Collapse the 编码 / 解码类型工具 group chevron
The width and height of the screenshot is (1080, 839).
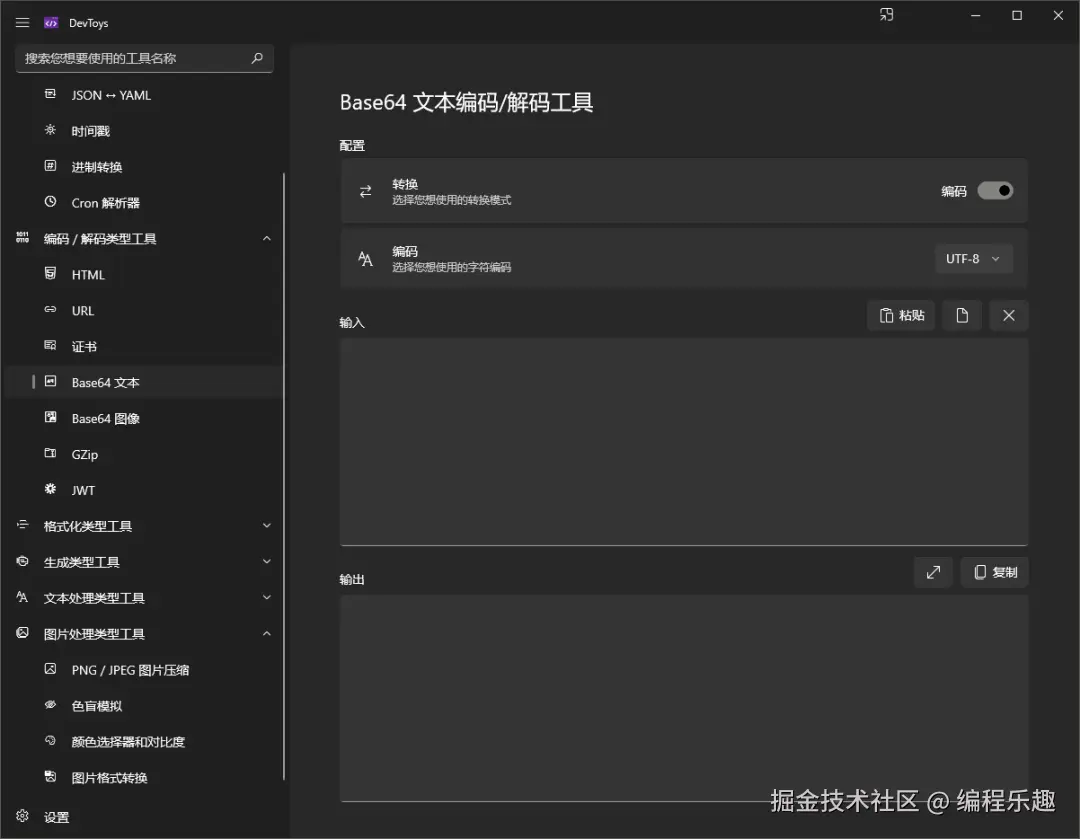tap(267, 238)
